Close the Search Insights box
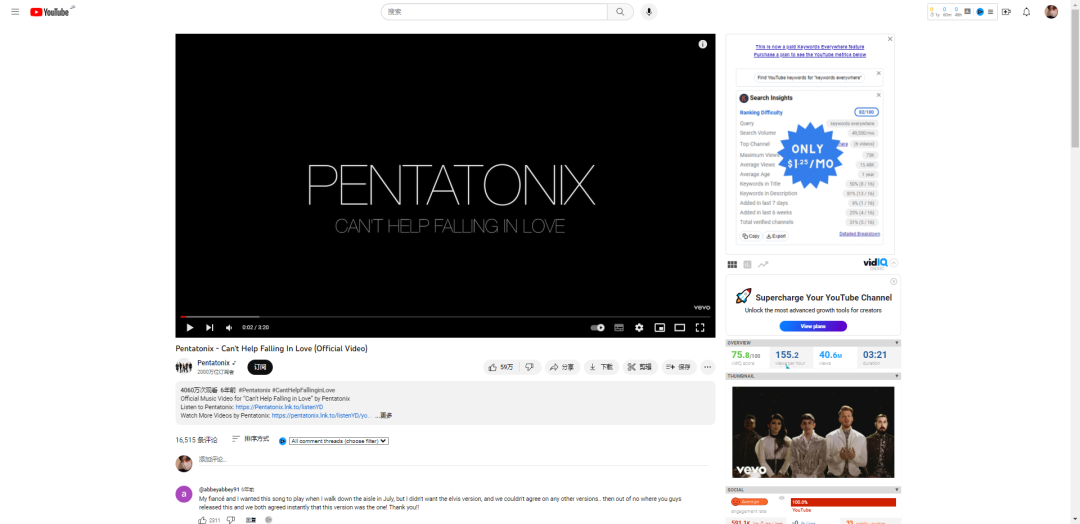Viewport: 1080px width, 524px height. pos(878,95)
